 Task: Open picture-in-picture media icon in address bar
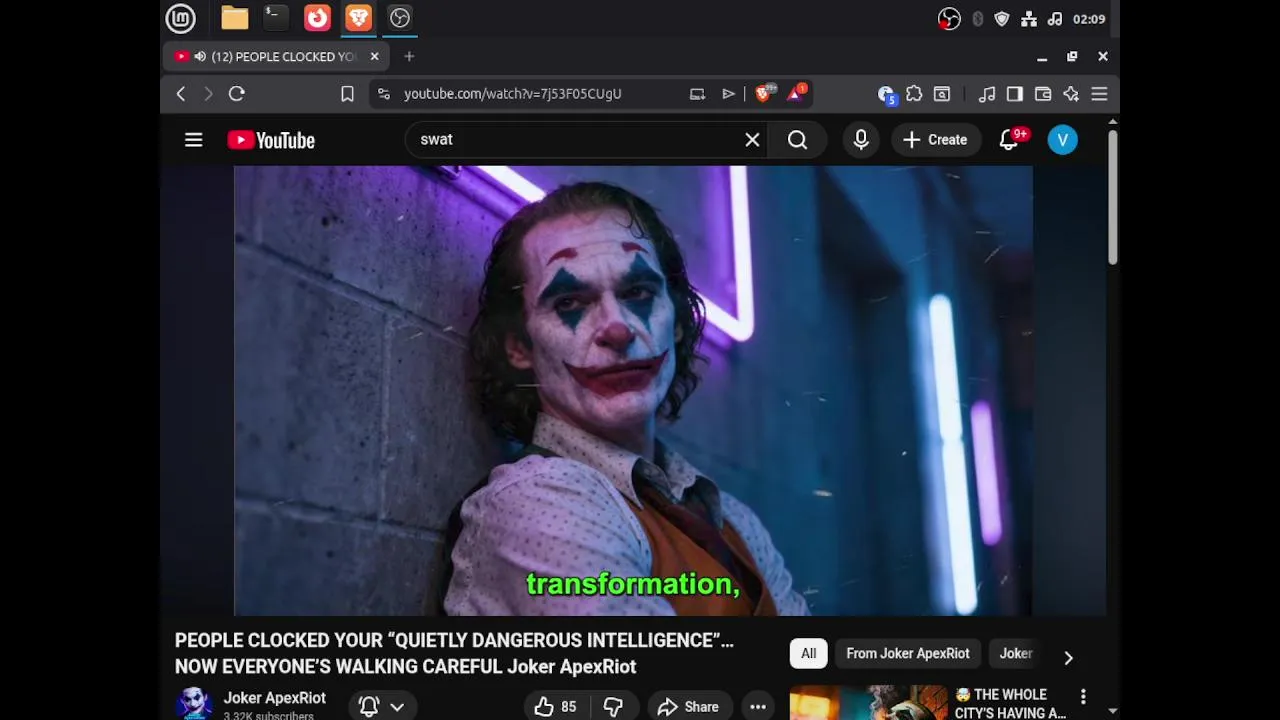point(697,94)
